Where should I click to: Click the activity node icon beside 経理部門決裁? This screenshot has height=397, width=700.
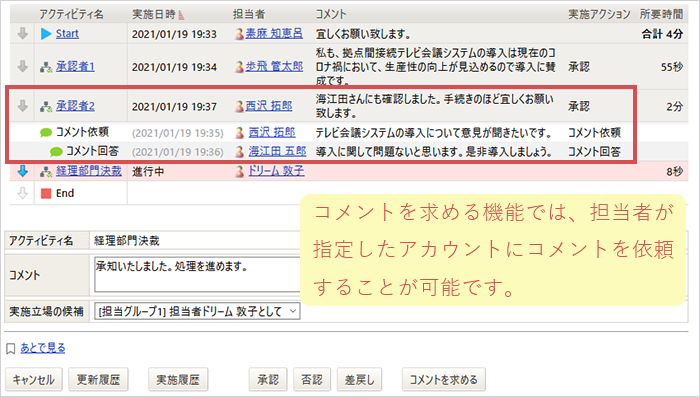click(x=46, y=171)
